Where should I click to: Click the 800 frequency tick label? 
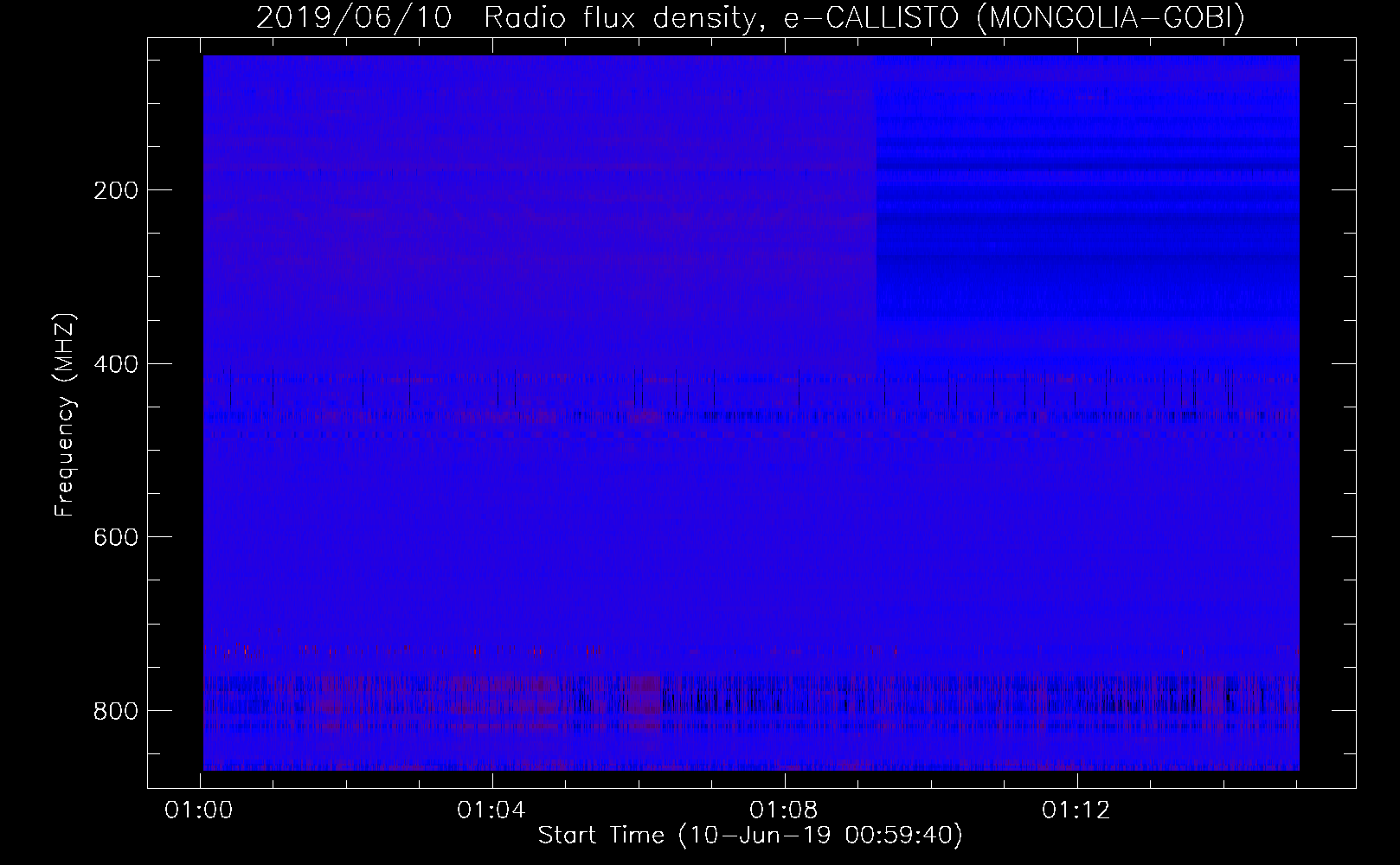(x=115, y=711)
